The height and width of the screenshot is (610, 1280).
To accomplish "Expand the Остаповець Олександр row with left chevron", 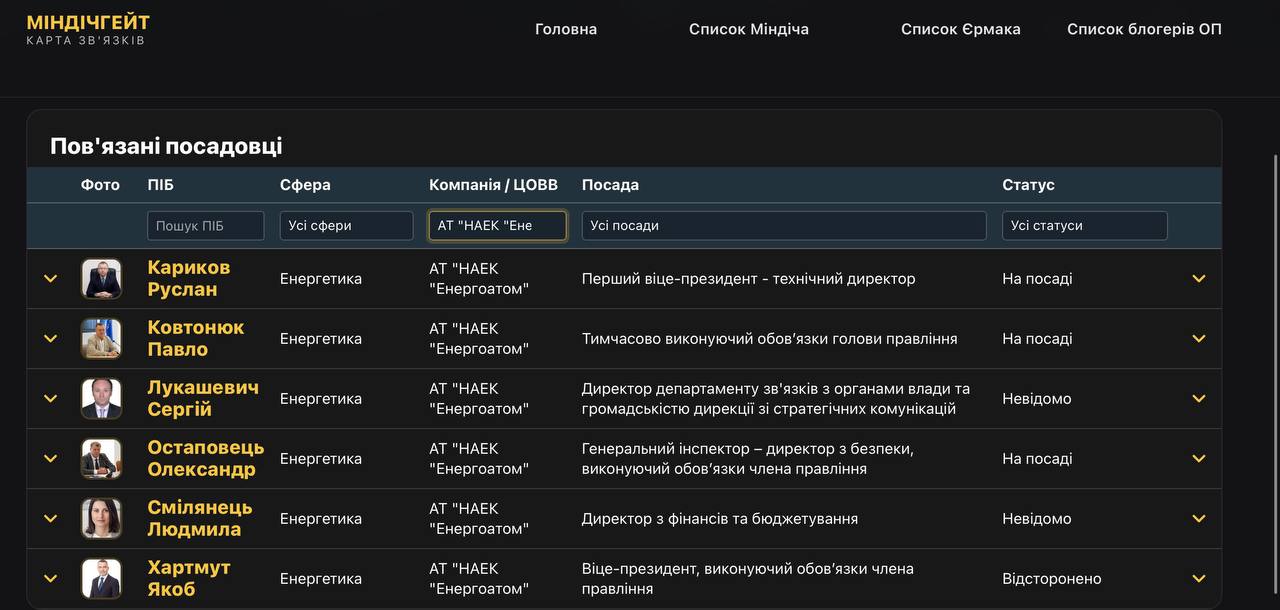I will pyautogui.click(x=51, y=459).
